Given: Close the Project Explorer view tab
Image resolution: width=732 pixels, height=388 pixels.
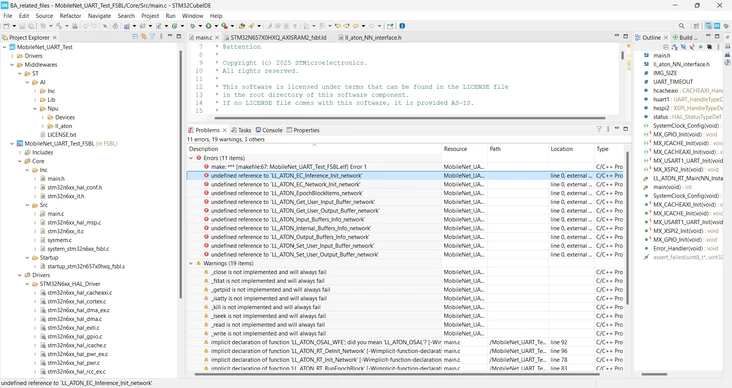Looking at the screenshot, I should click(55, 37).
